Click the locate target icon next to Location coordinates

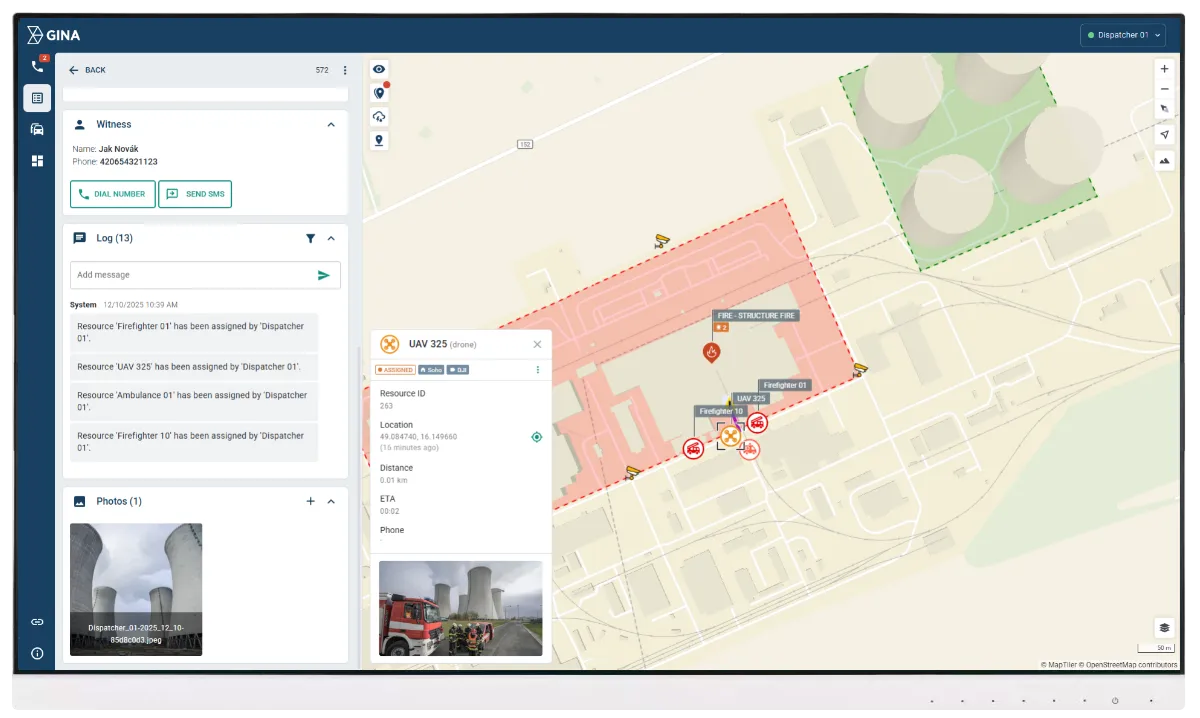pos(537,436)
